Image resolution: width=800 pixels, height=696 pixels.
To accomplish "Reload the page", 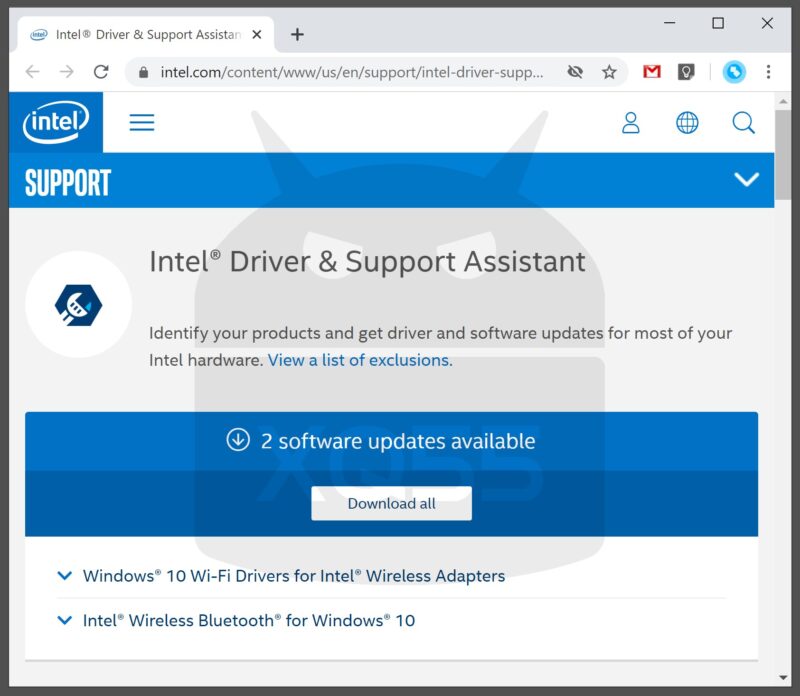I will click(x=101, y=72).
